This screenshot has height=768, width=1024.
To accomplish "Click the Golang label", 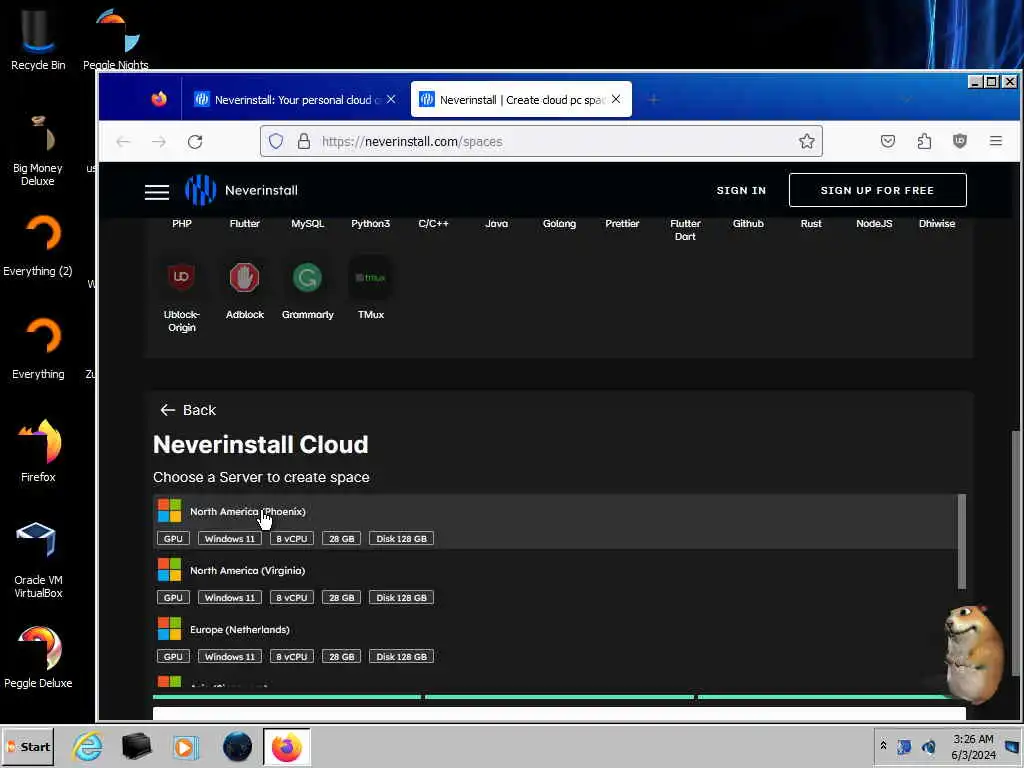I will tap(559, 223).
